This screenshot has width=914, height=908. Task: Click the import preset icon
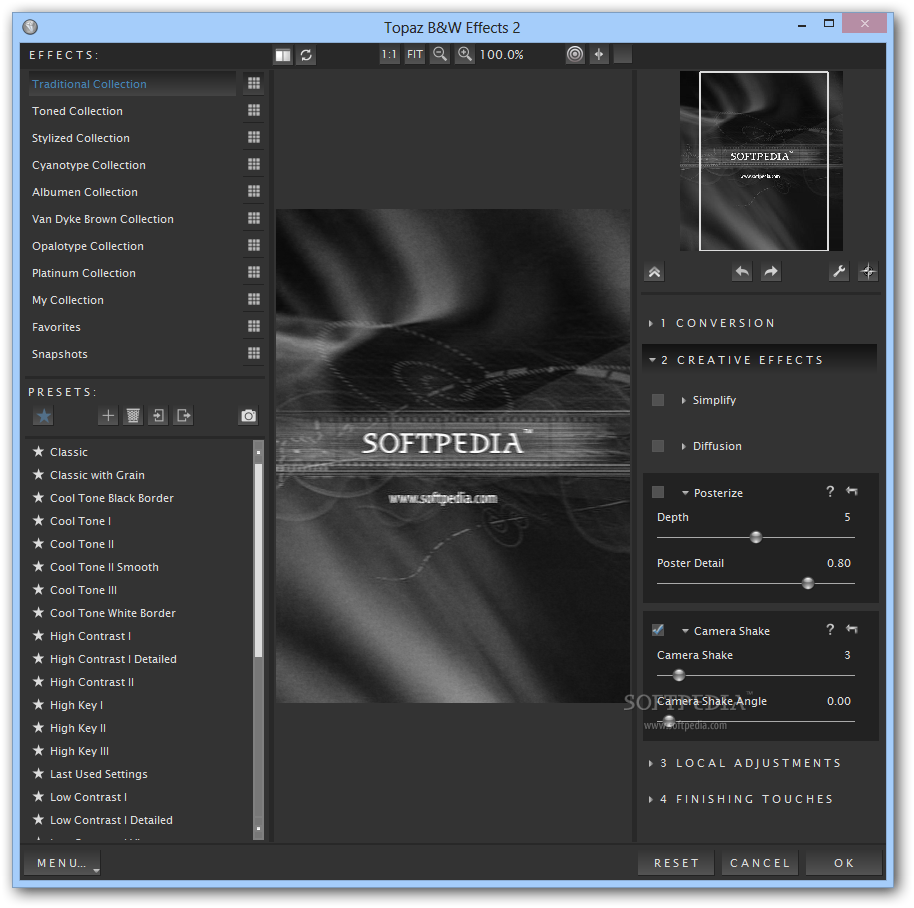(158, 416)
